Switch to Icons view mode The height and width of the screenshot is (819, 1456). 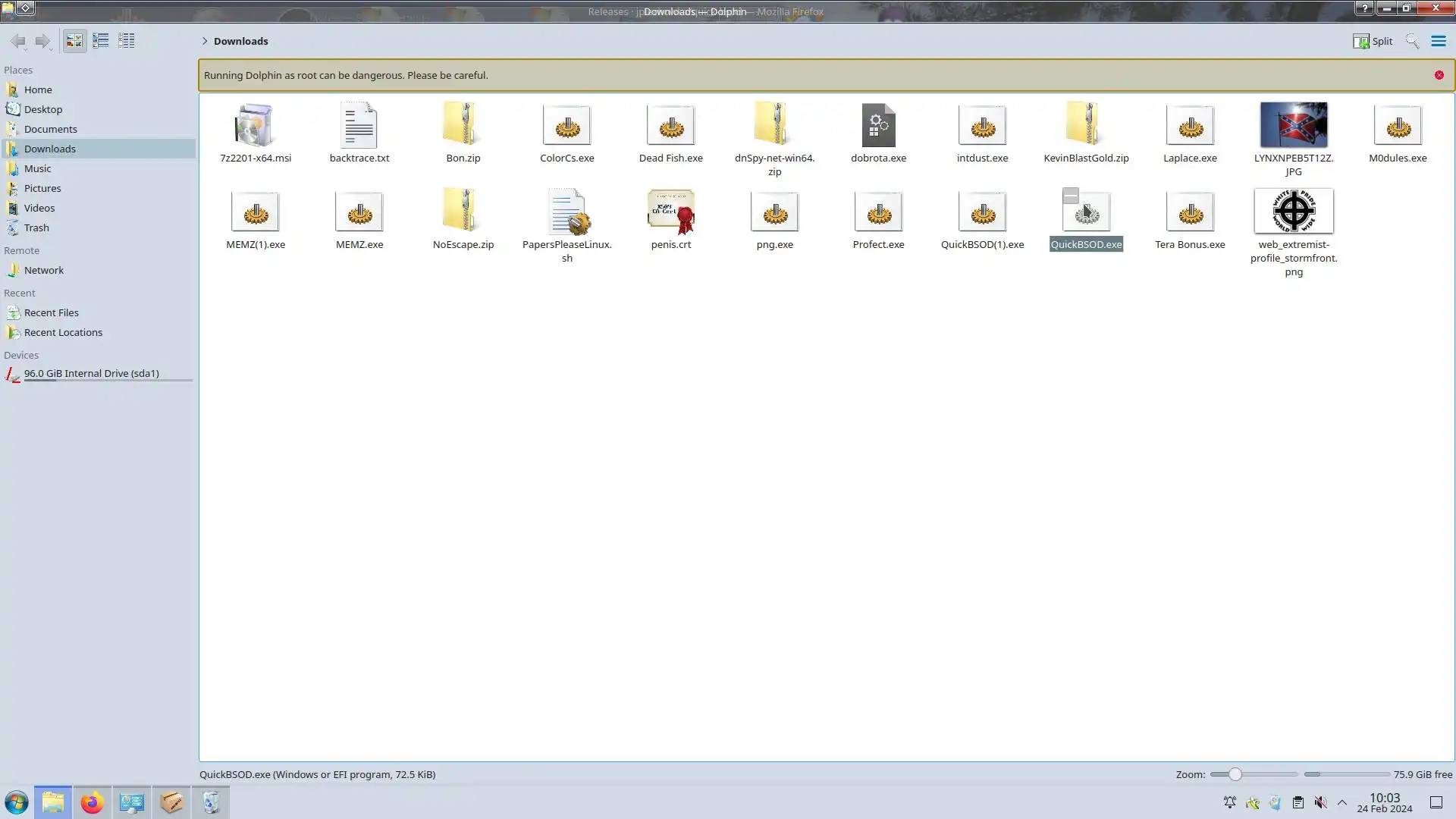click(x=74, y=41)
